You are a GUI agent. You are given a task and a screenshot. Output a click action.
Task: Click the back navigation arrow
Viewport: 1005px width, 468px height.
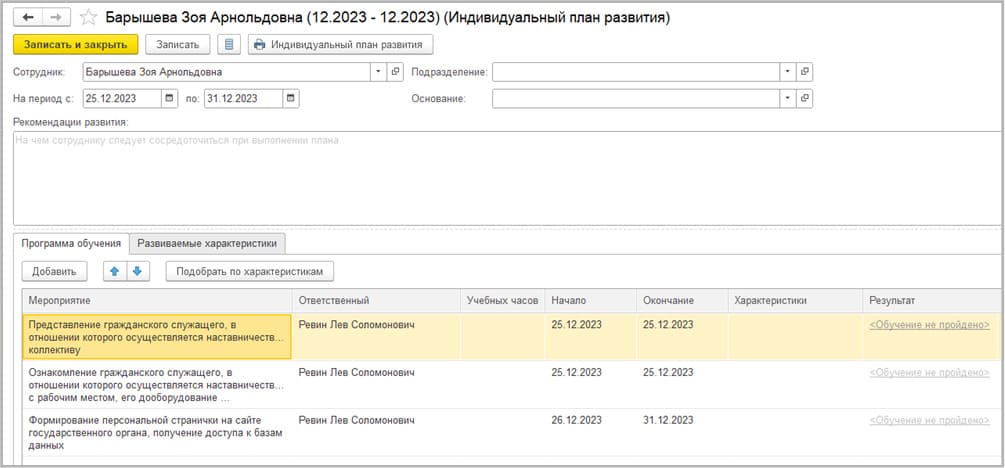coord(28,17)
